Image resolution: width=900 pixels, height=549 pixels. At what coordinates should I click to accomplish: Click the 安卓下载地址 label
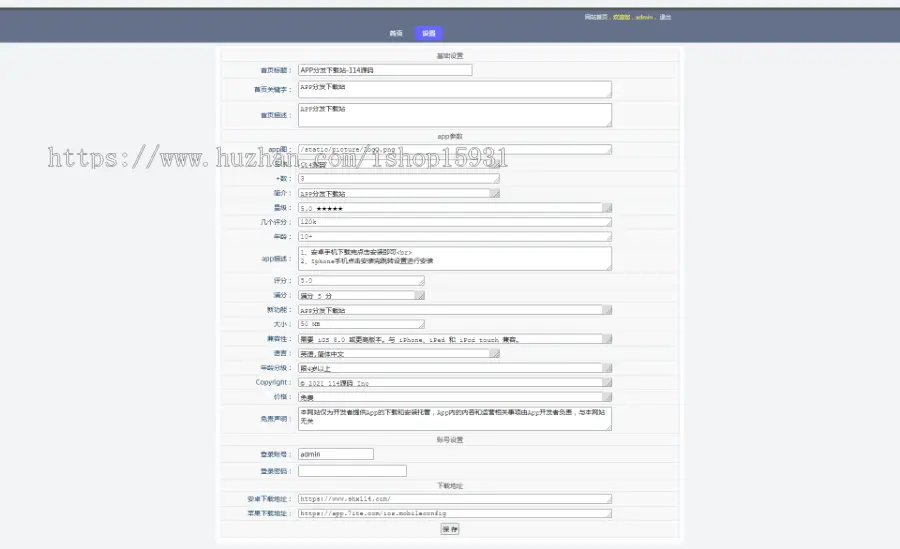click(269, 499)
